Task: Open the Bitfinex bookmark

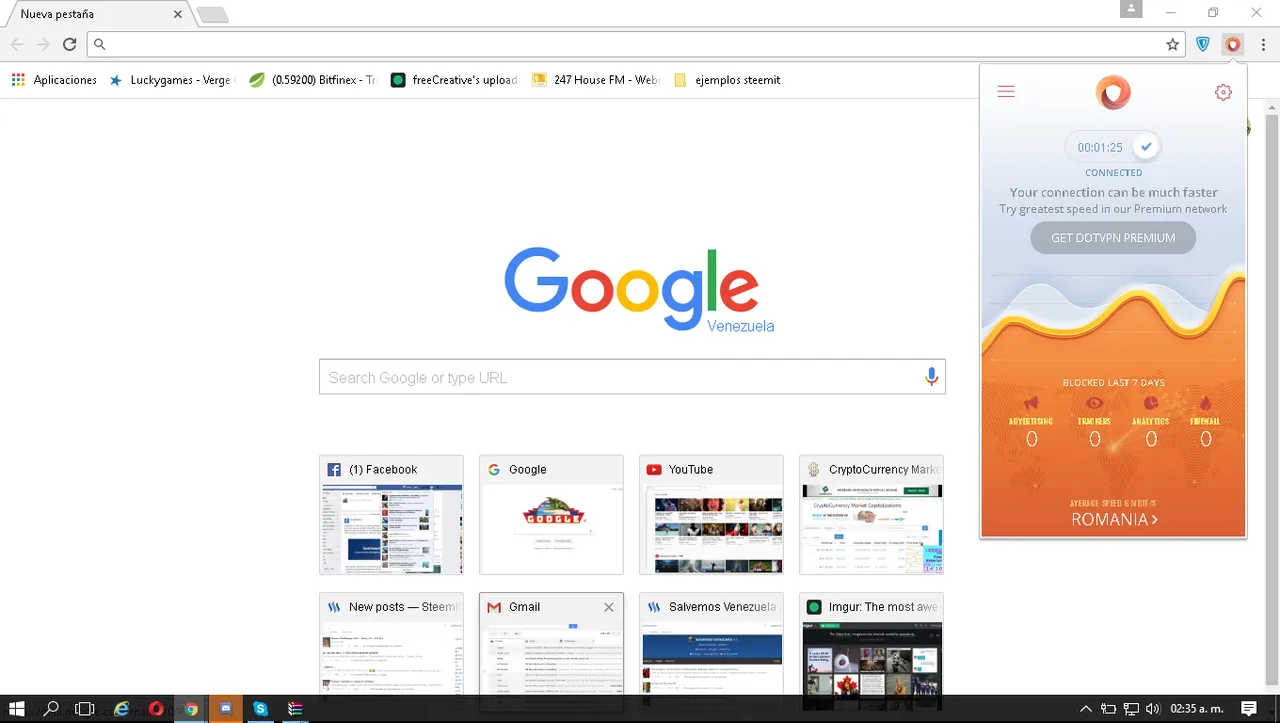Action: click(x=312, y=80)
